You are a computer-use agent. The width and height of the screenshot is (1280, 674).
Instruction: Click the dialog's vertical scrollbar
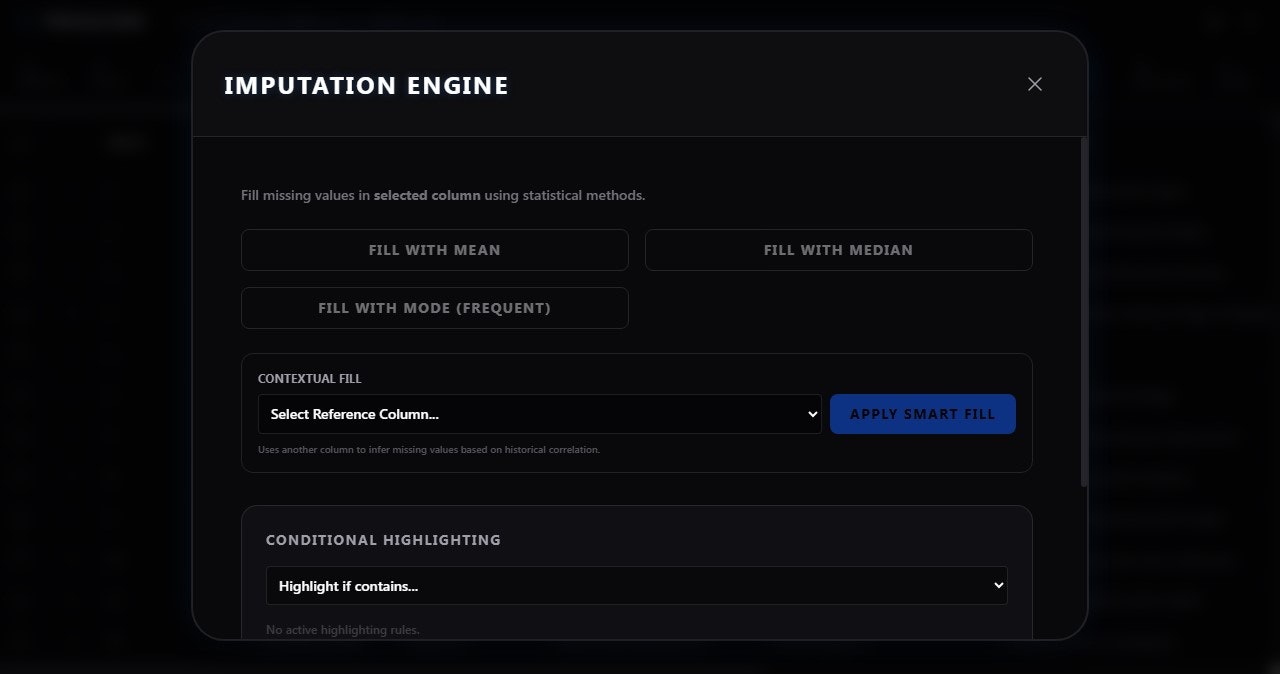tap(1084, 312)
